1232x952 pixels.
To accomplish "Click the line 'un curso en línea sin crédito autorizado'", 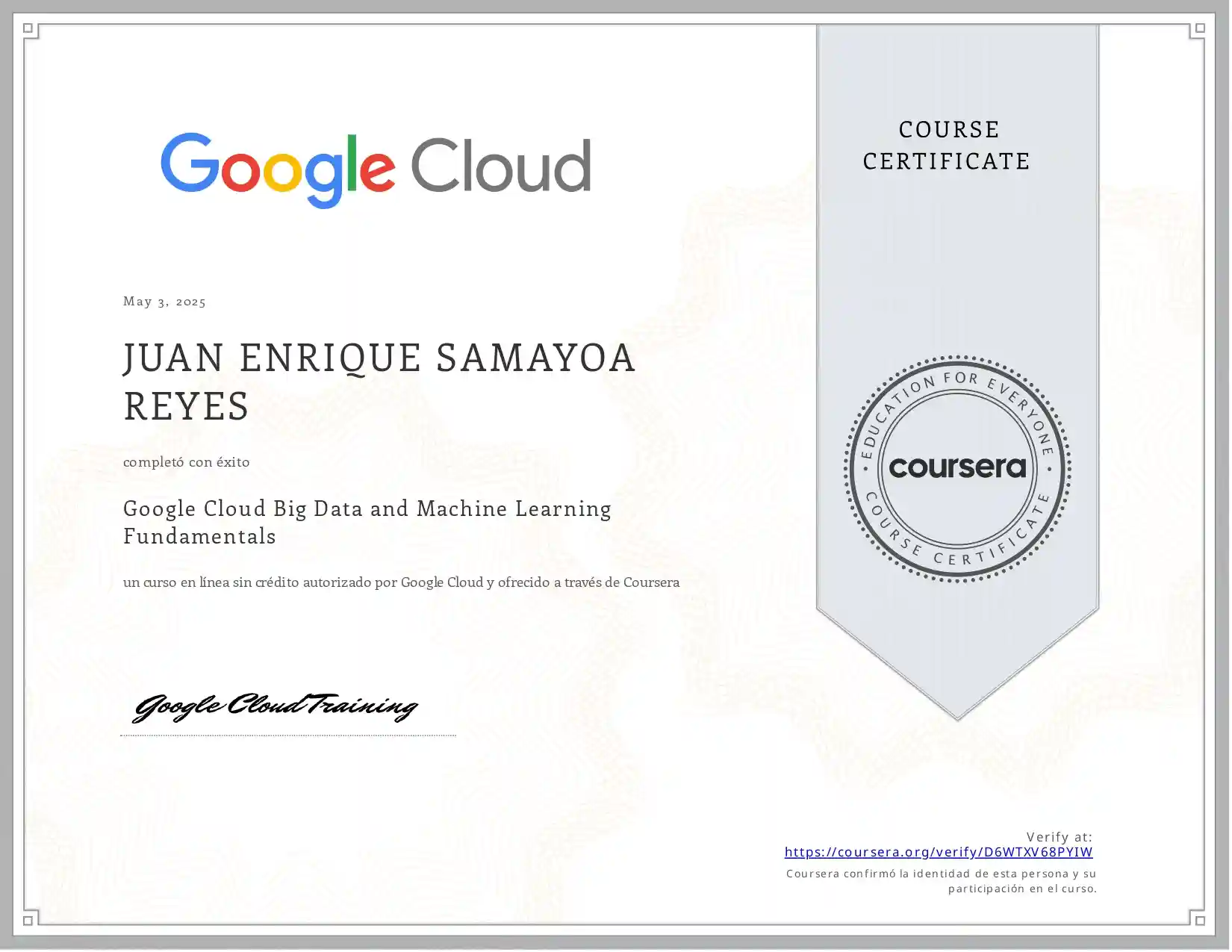I will (x=401, y=582).
